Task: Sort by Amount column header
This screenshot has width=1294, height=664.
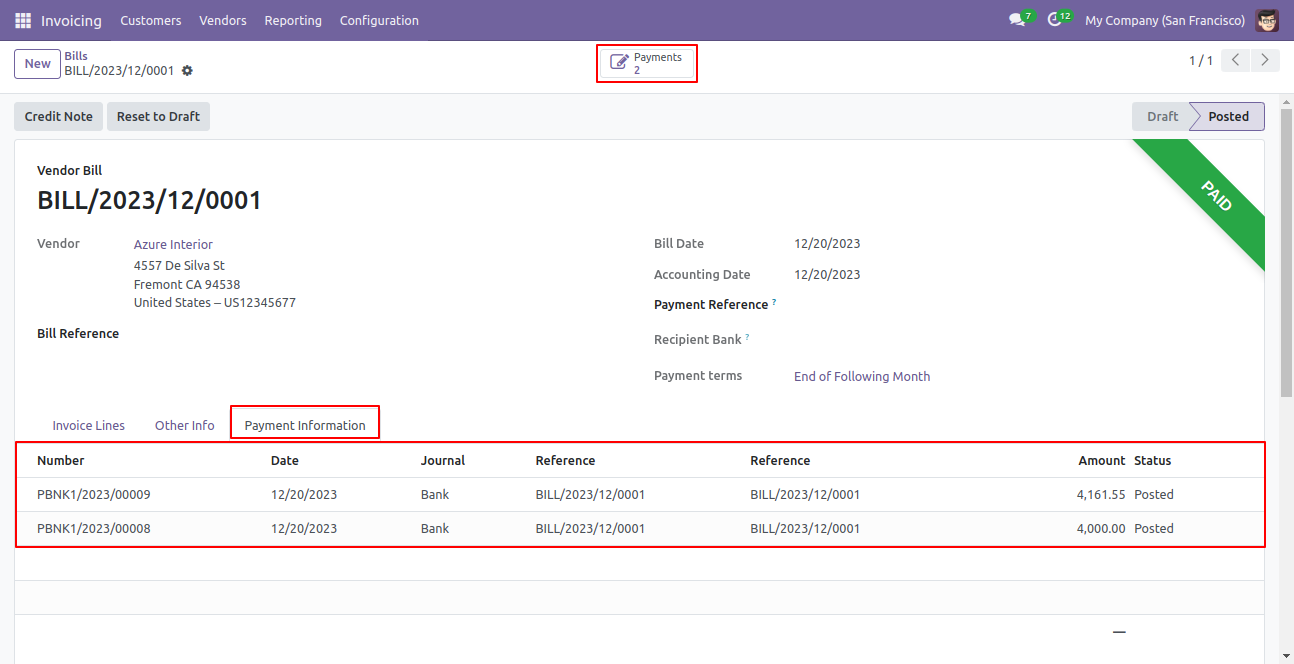Action: [x=1102, y=460]
